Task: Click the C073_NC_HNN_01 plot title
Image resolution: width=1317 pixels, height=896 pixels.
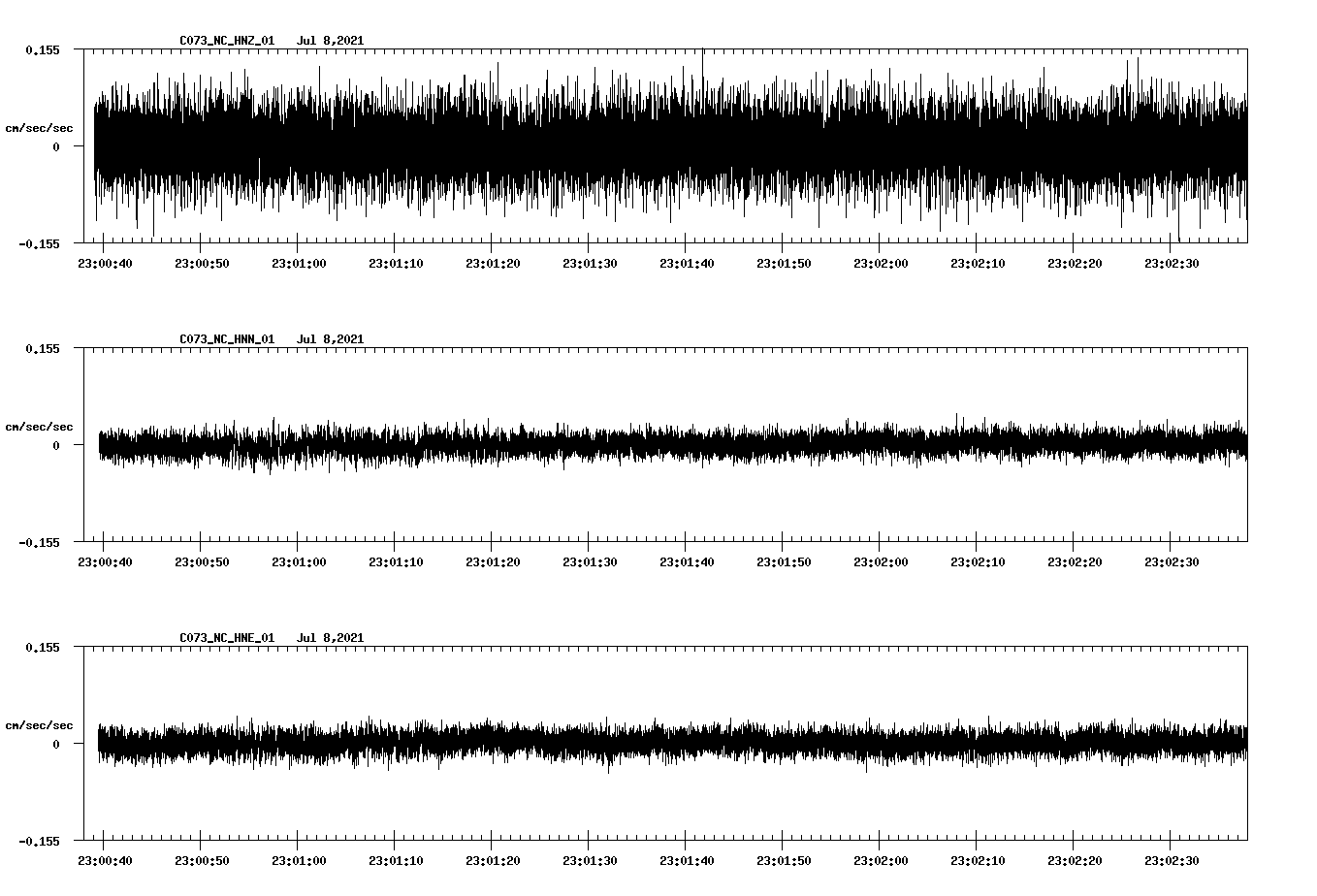Action: pyautogui.click(x=227, y=339)
